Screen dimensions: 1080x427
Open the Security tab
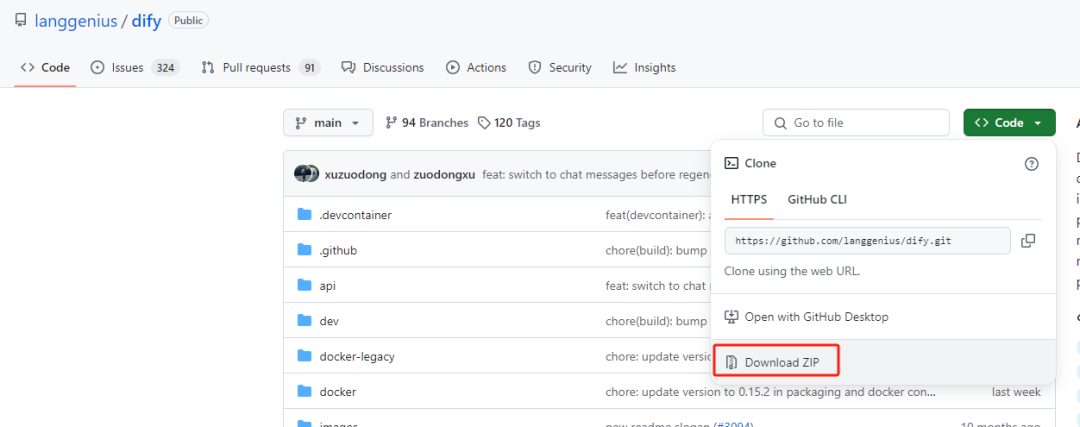click(x=559, y=67)
